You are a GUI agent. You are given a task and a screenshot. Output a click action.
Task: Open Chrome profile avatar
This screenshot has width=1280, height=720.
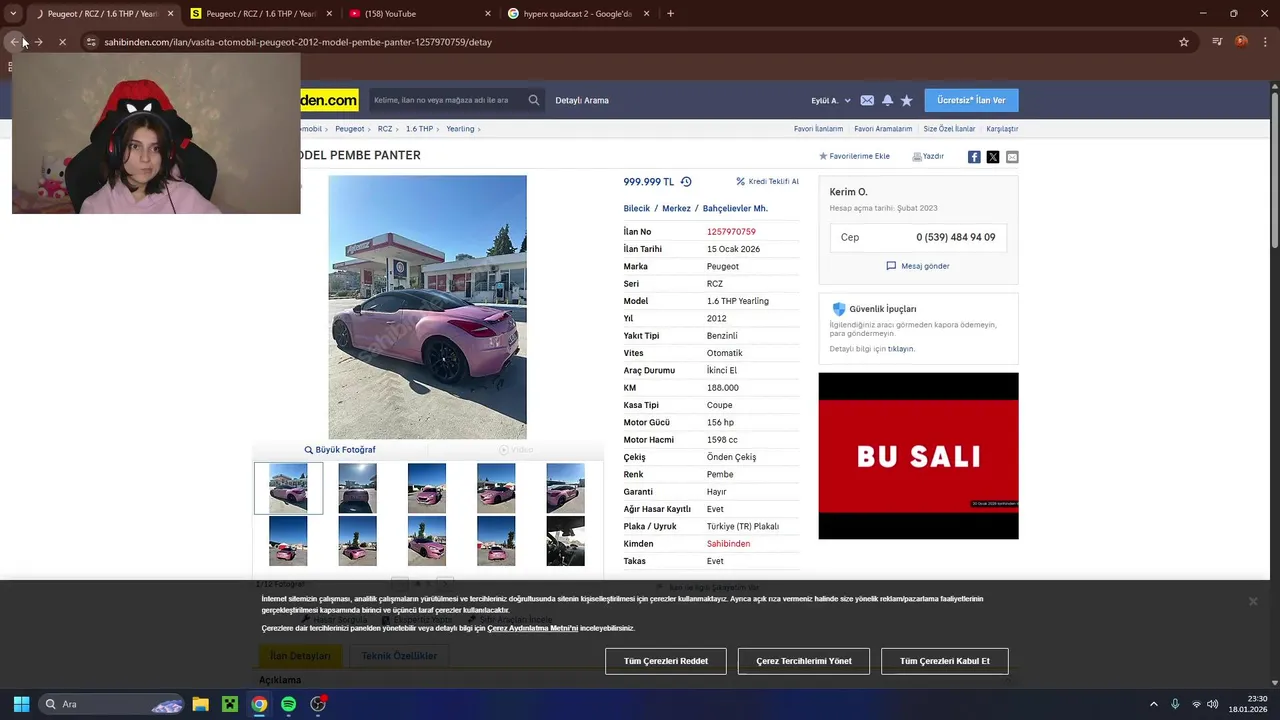tap(1241, 42)
